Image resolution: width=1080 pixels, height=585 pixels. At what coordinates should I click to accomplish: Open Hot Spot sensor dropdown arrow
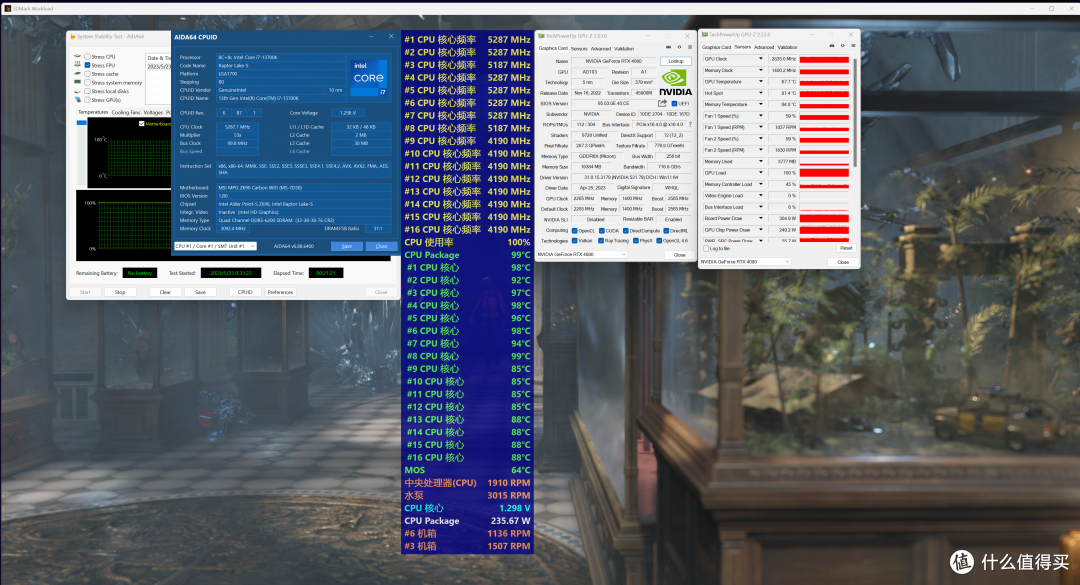point(761,93)
